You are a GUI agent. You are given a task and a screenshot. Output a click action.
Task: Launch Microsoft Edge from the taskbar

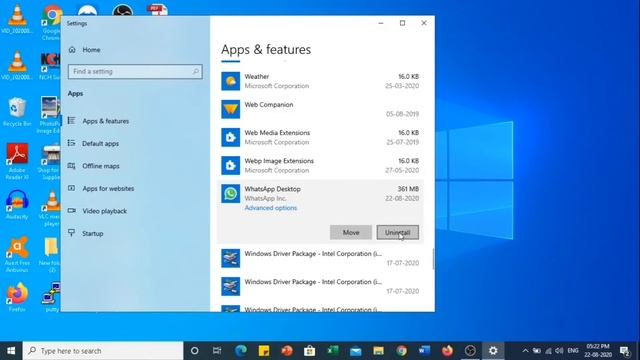coord(240,351)
